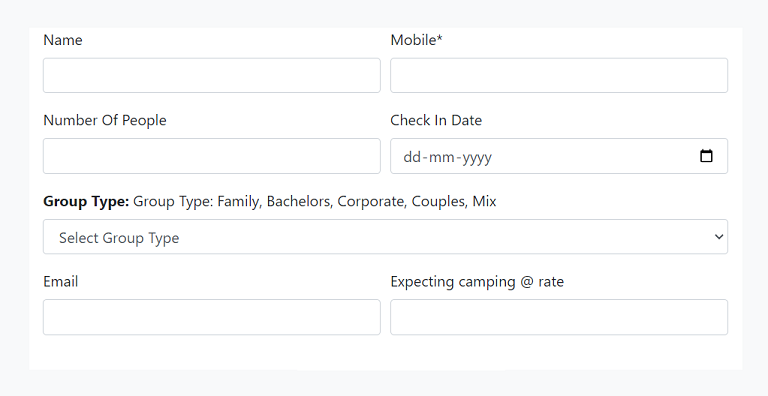Click the chevron arrow of Group Type select
The image size is (768, 396).
[719, 237]
